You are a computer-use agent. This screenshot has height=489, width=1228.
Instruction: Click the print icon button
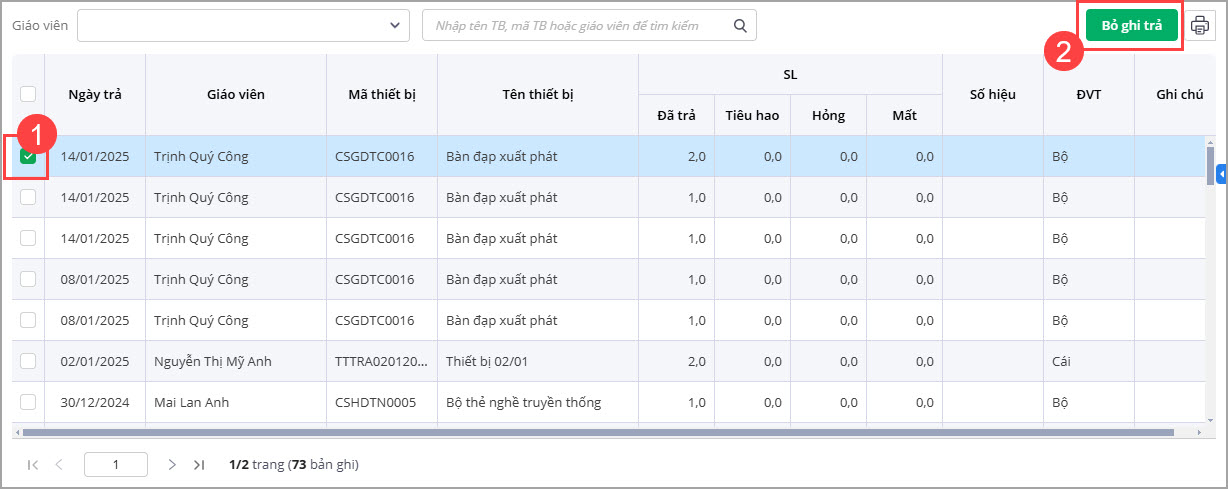[x=1200, y=26]
